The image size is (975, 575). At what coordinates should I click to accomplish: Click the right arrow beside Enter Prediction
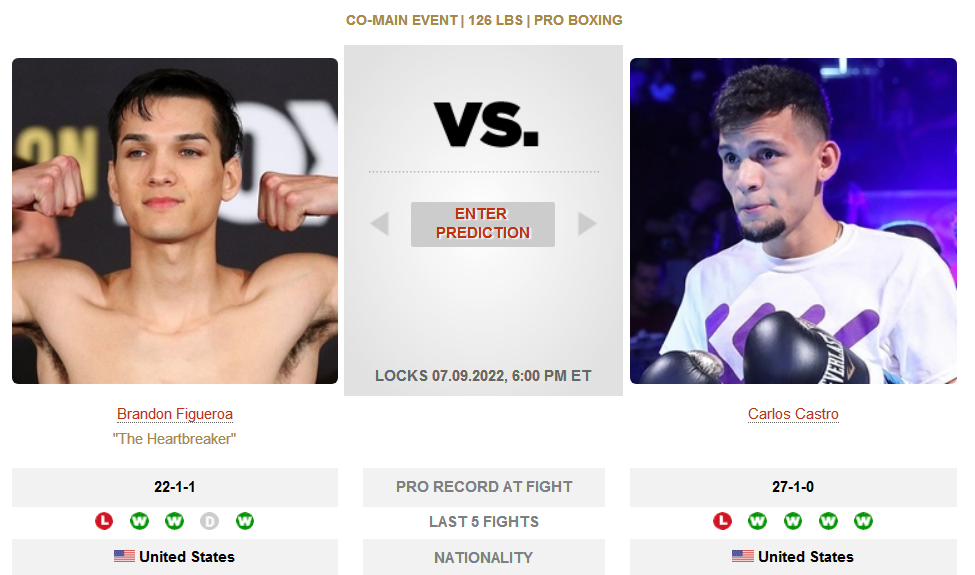point(587,224)
